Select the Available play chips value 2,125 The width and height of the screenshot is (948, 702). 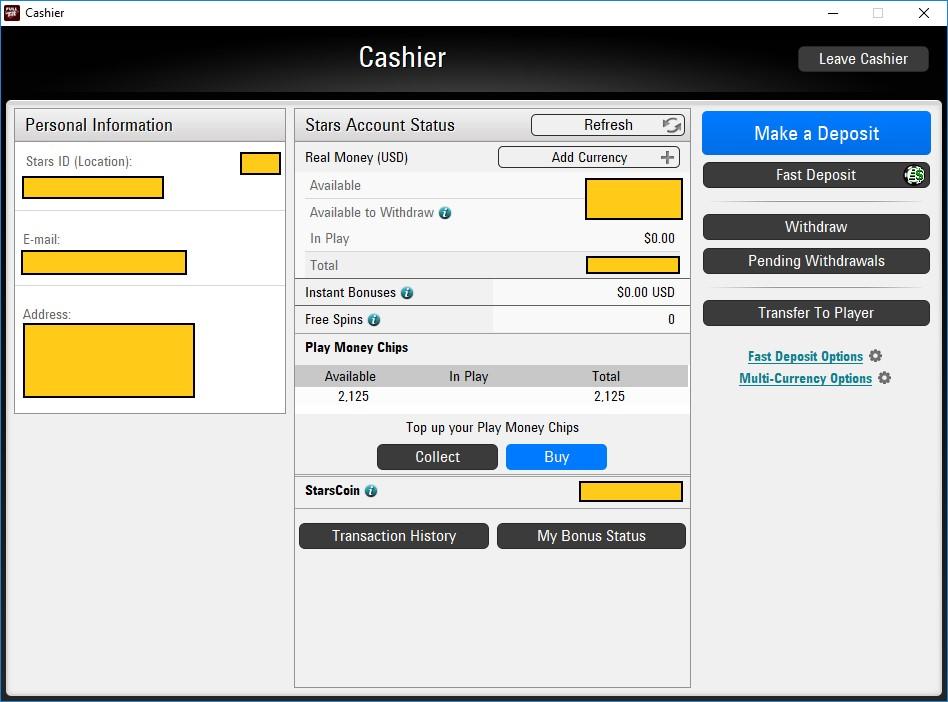353,397
